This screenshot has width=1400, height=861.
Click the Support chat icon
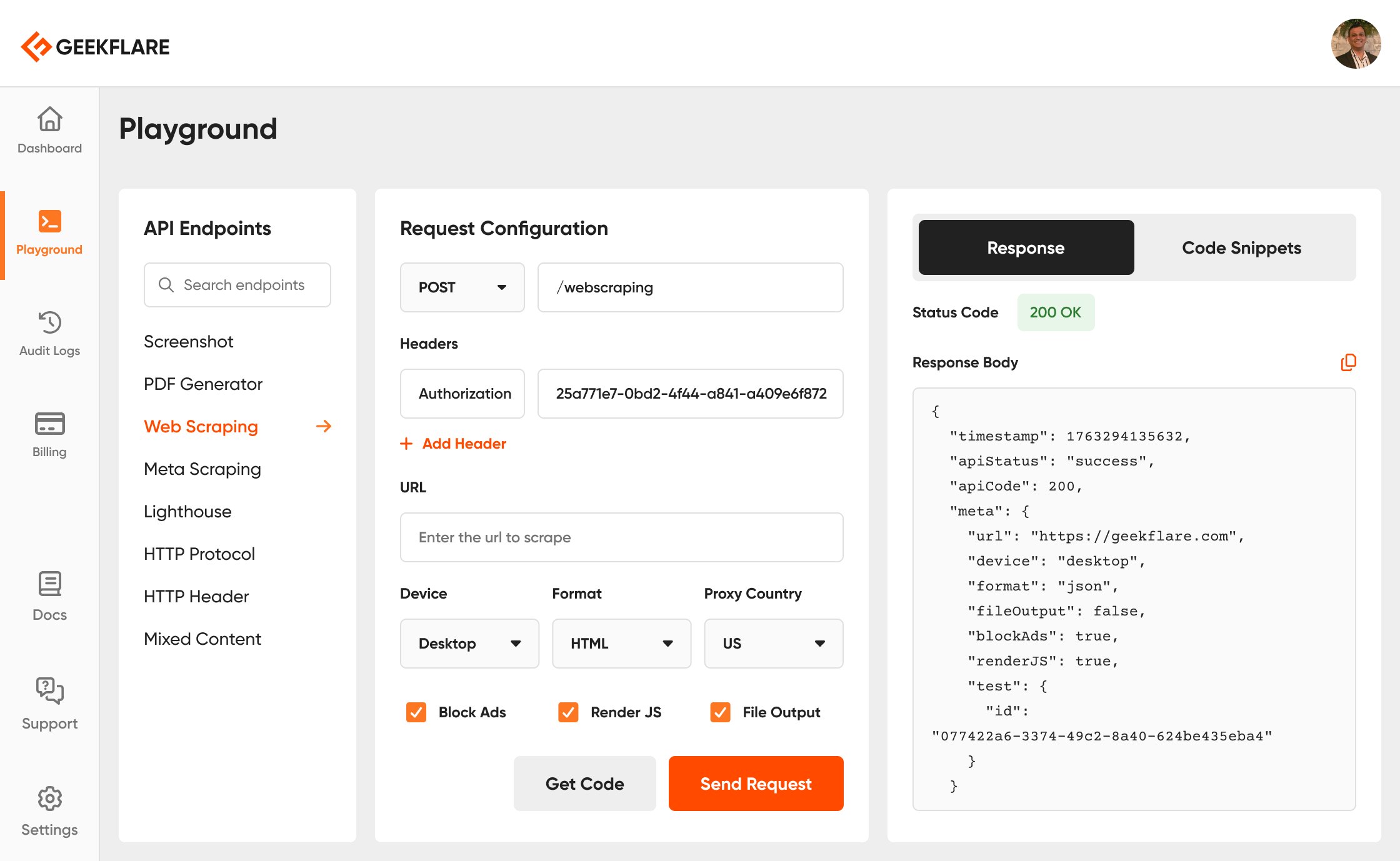pyautogui.click(x=49, y=691)
